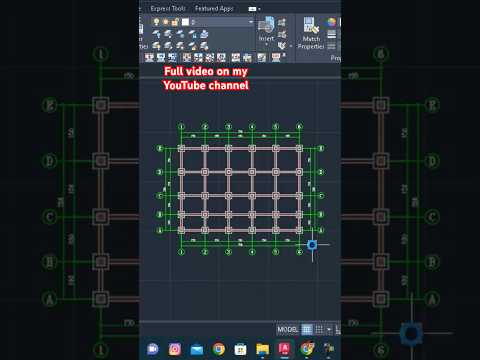The height and width of the screenshot is (360, 480).
Task: Click the Layer Unisolate icon
Action: (168, 46)
